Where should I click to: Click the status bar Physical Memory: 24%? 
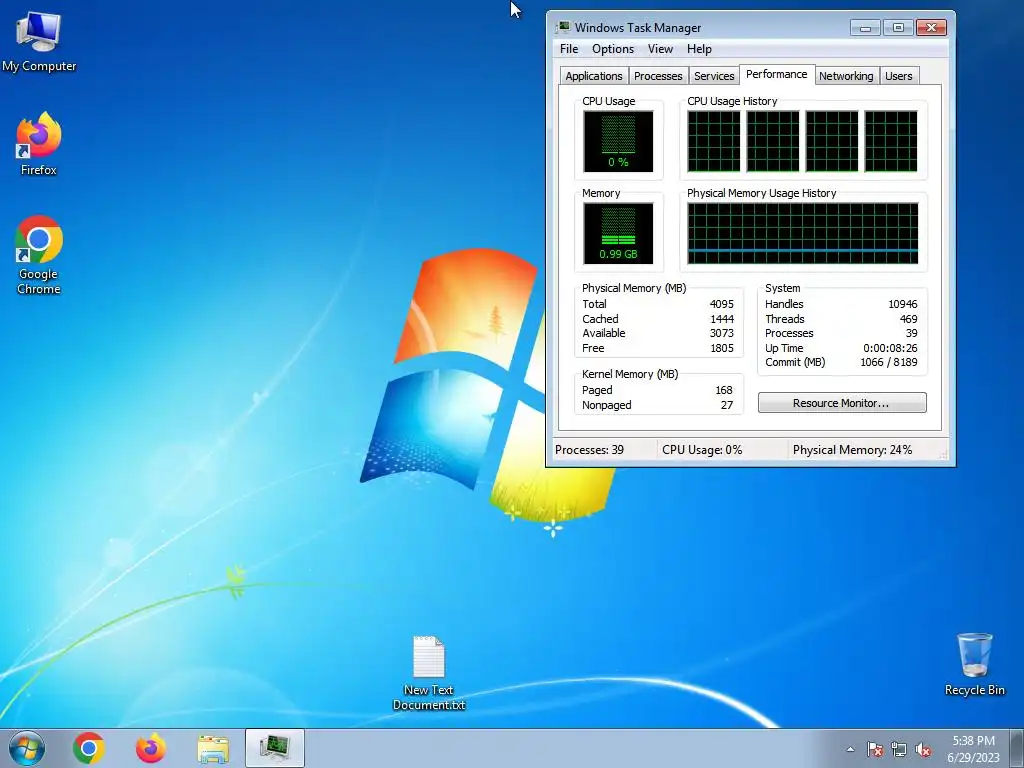tap(852, 450)
